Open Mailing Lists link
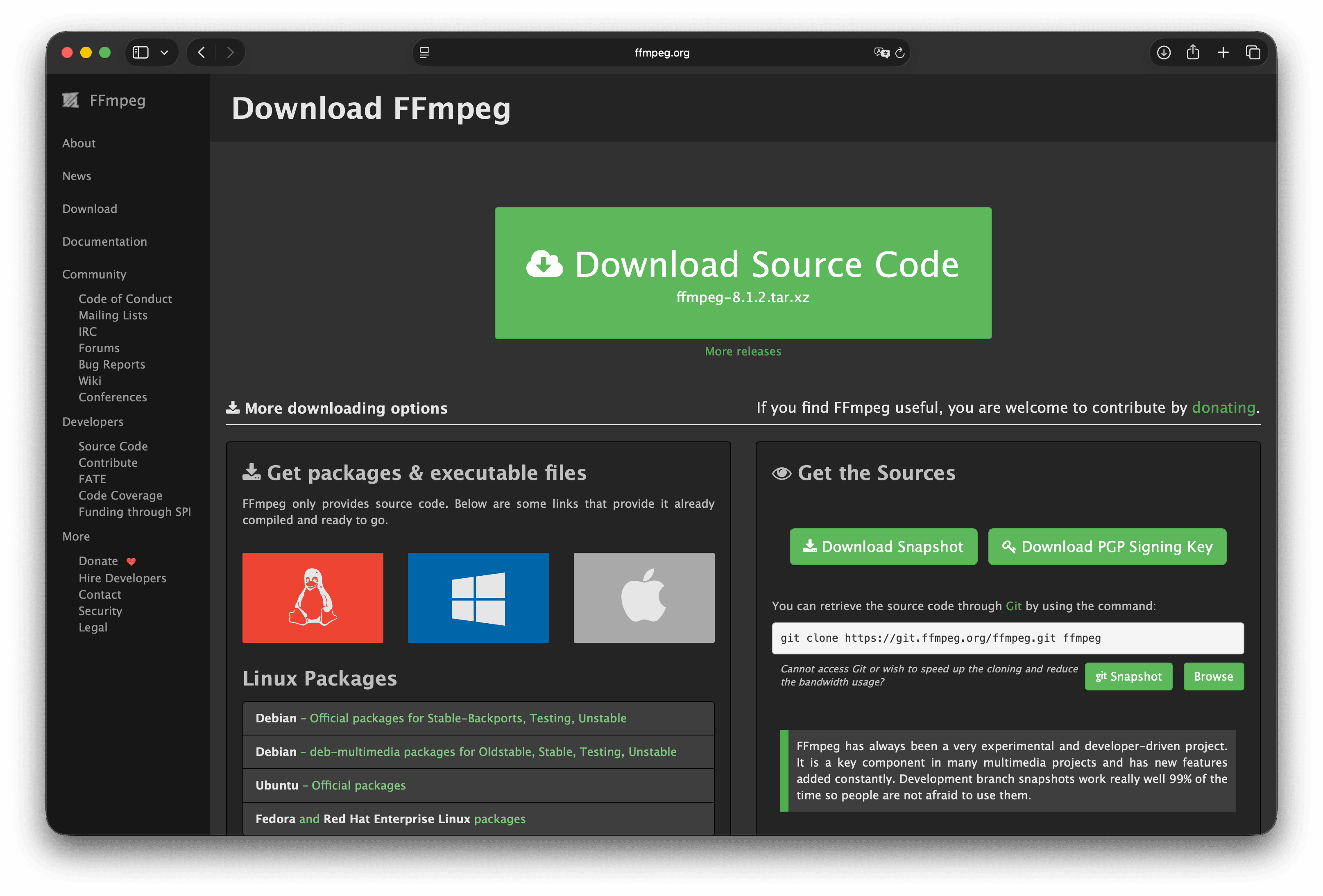 point(113,315)
